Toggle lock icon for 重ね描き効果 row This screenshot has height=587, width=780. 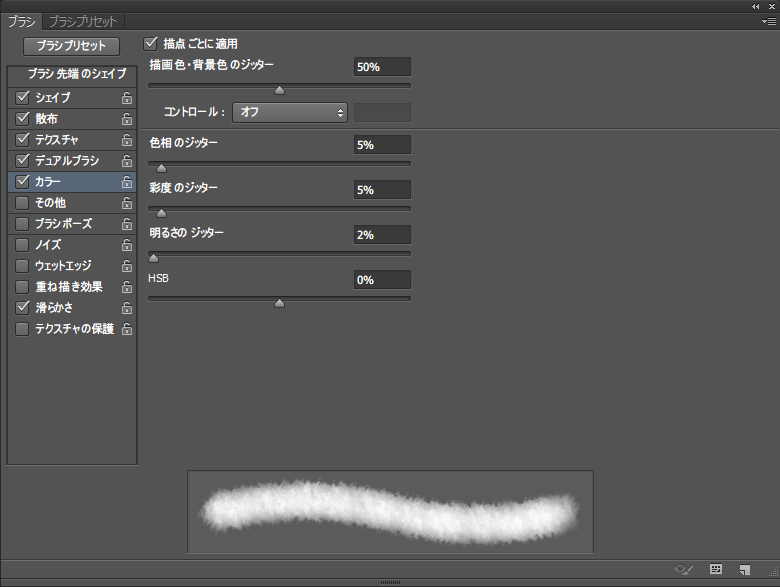click(127, 287)
